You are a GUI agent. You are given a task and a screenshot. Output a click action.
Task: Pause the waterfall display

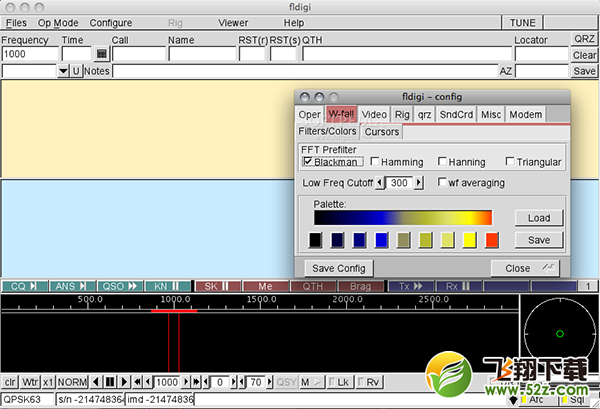[x=110, y=382]
